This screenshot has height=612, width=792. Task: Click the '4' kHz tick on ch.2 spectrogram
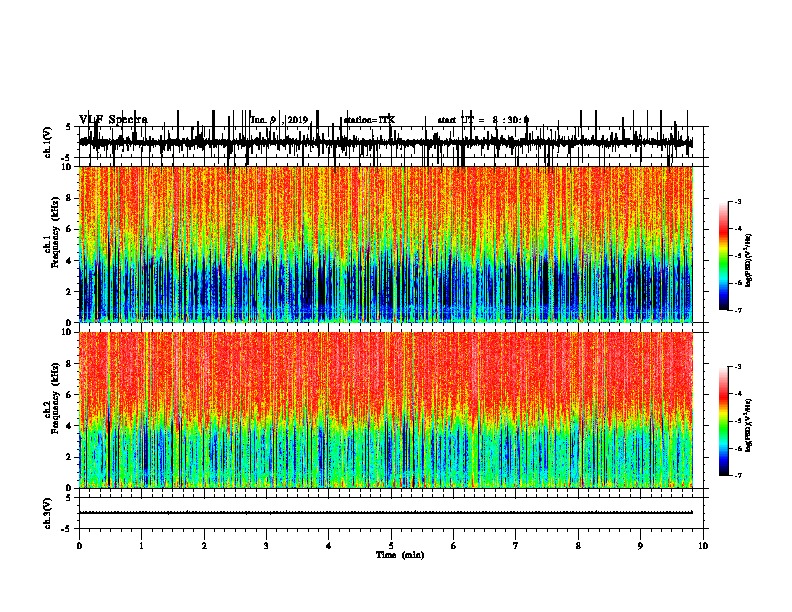(69, 426)
